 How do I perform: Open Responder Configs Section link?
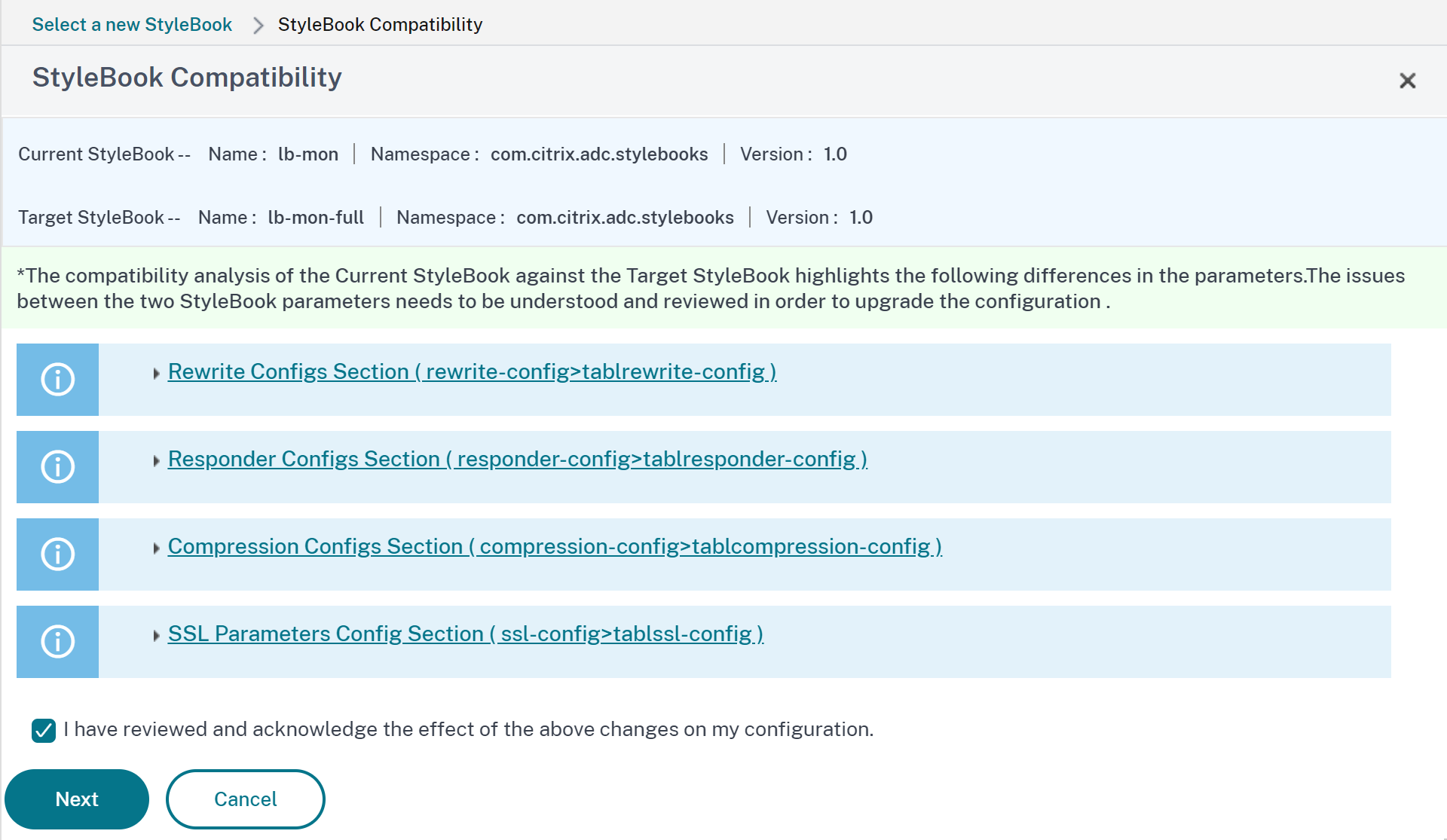point(518,459)
